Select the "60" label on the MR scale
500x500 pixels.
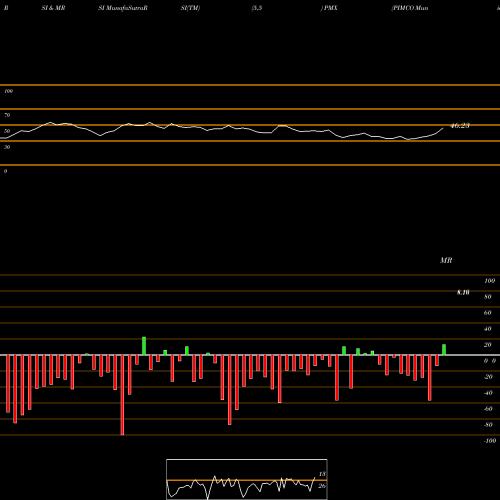pos(488,313)
